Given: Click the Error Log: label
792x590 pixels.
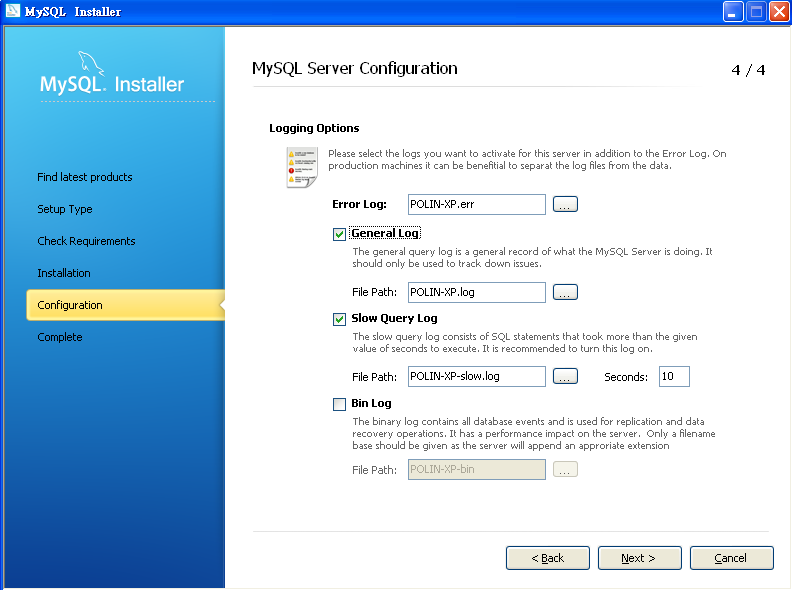Looking at the screenshot, I should click(359, 204).
